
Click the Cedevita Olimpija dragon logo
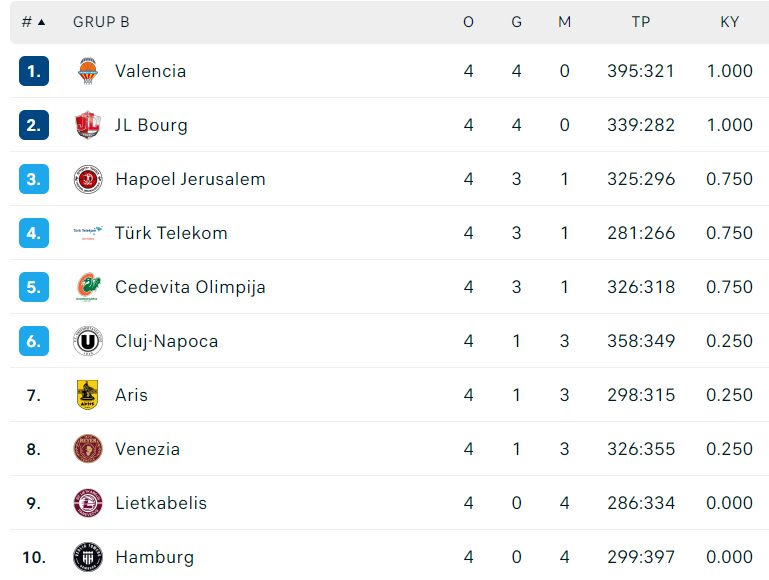[x=88, y=287]
